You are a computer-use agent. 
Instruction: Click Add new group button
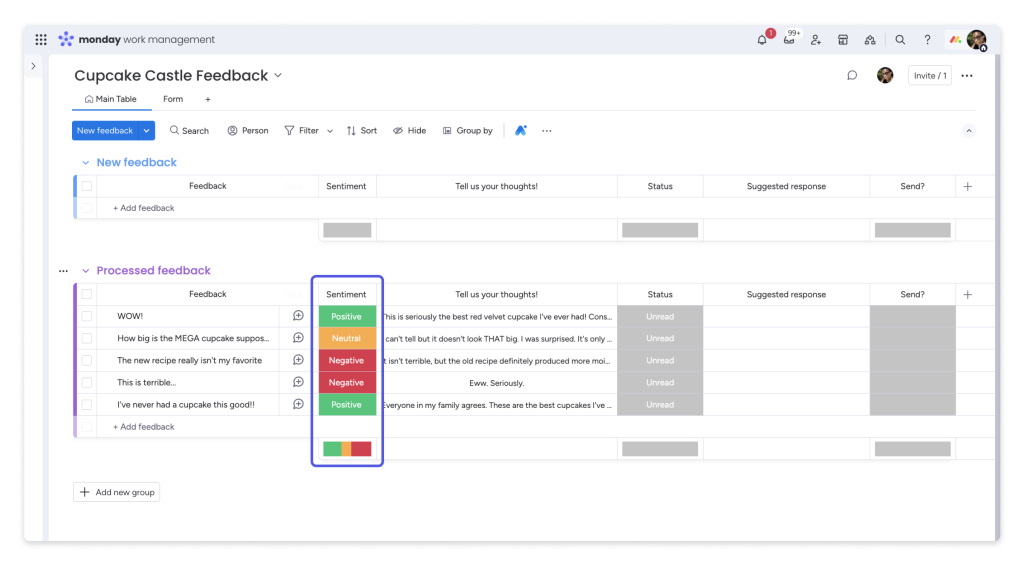[x=116, y=492]
